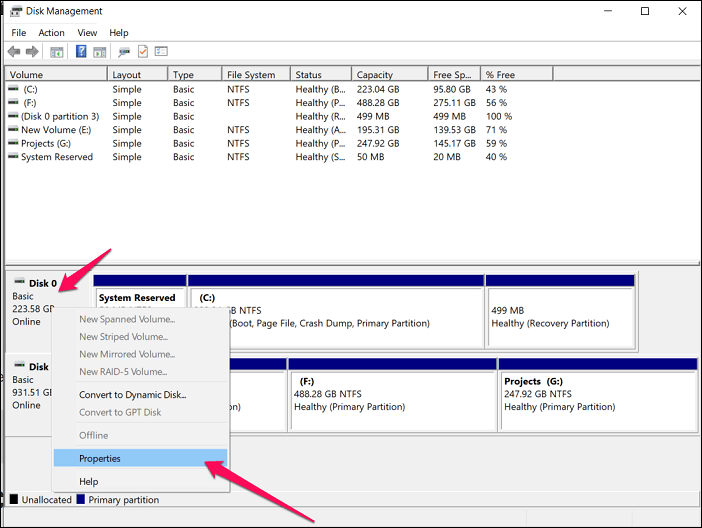The height and width of the screenshot is (528, 702).
Task: Sort by the % Free column header
Action: click(x=517, y=74)
